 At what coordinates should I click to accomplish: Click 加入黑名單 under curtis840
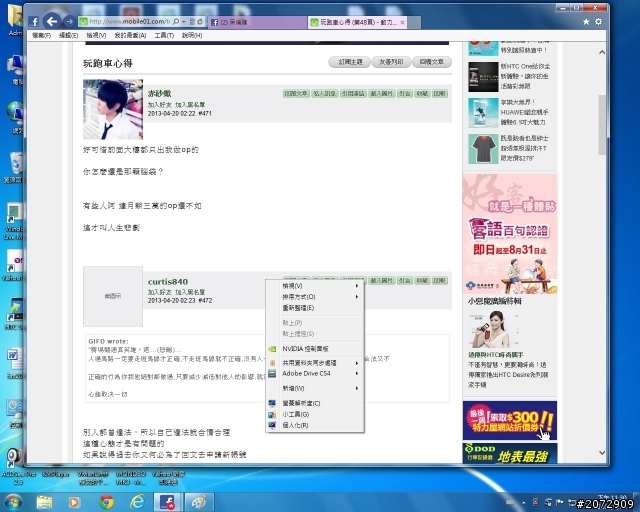point(190,292)
